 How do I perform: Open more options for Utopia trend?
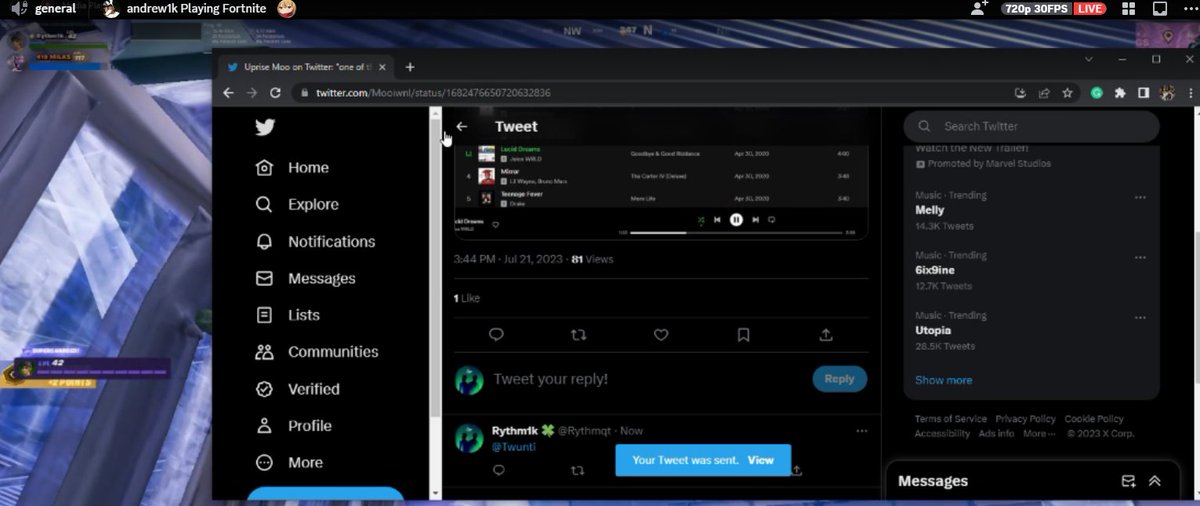1140,316
